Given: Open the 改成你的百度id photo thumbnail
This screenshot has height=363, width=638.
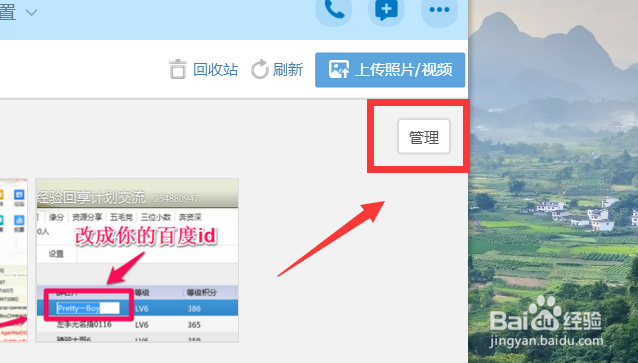Looking at the screenshot, I should click(x=137, y=260).
